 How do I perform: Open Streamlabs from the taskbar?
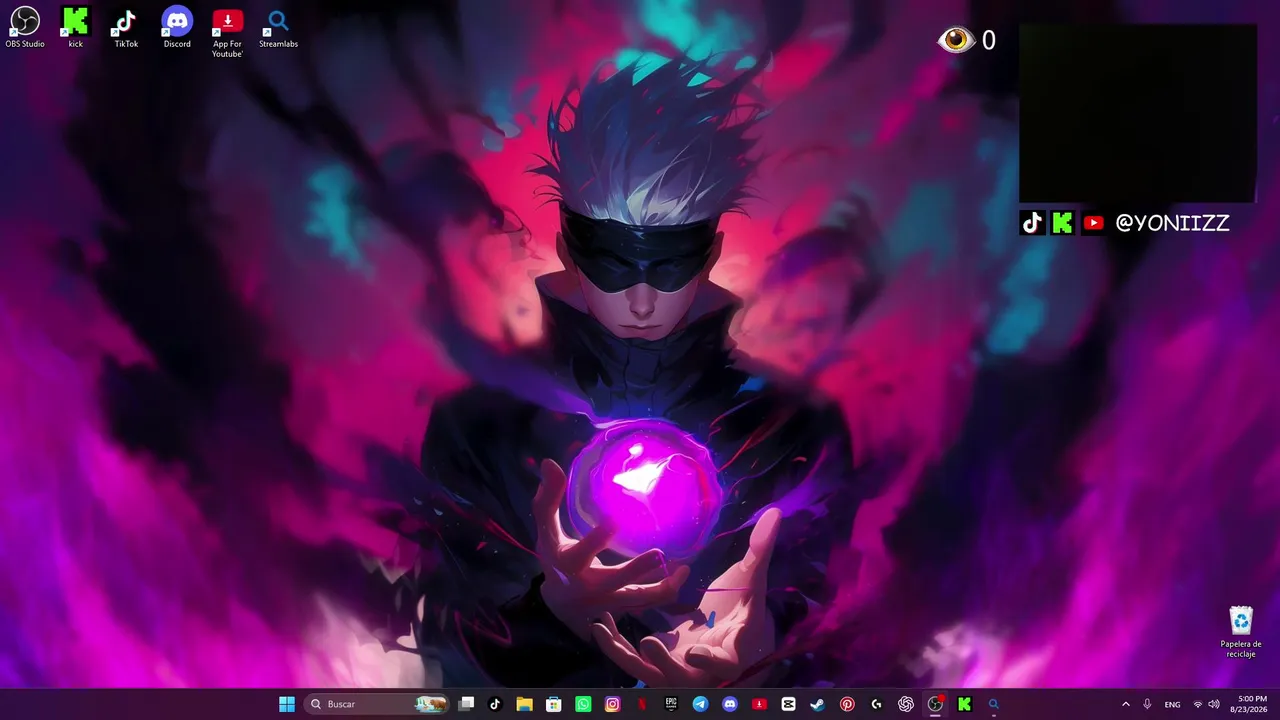click(993, 704)
